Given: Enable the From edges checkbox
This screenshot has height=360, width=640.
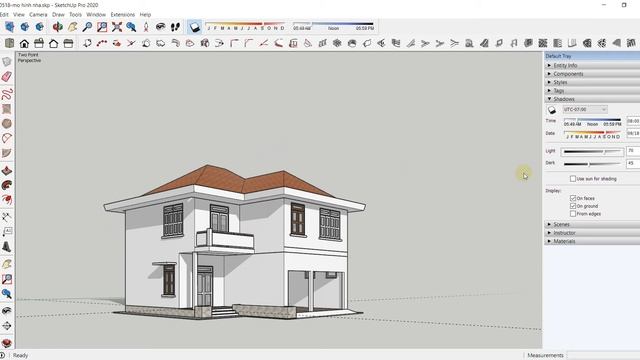Looking at the screenshot, I should click(x=573, y=213).
